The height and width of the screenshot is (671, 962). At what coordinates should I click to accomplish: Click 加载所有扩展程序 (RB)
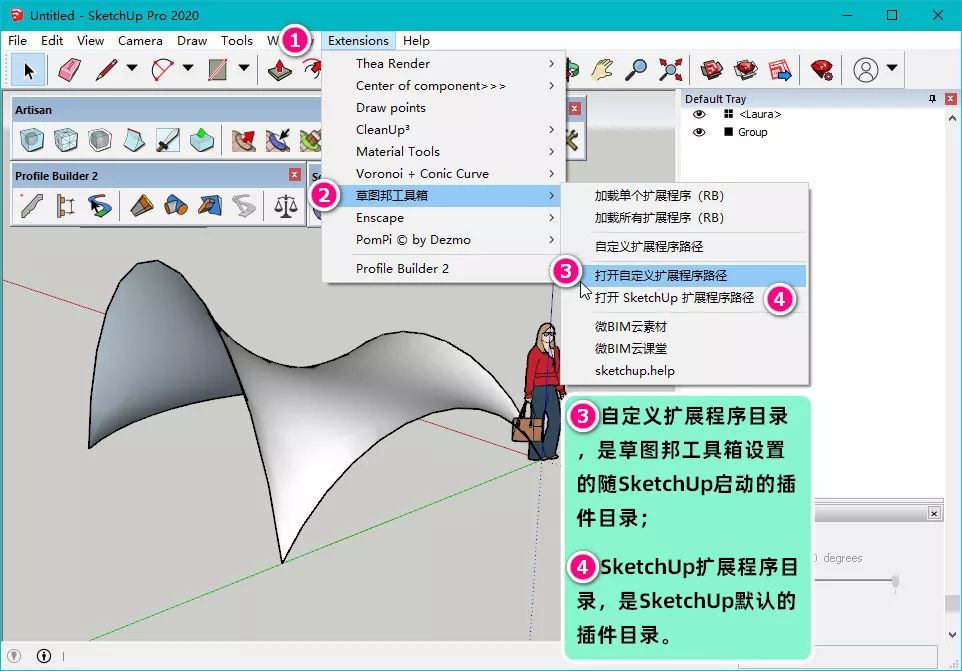pyautogui.click(x=684, y=218)
